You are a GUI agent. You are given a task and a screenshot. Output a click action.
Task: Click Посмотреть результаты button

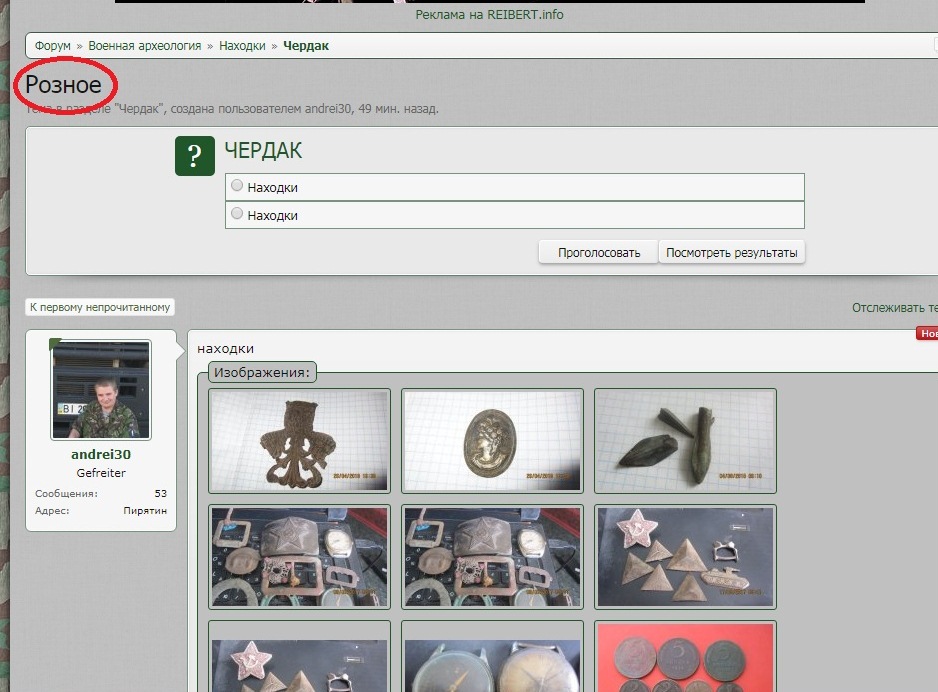pyautogui.click(x=732, y=252)
